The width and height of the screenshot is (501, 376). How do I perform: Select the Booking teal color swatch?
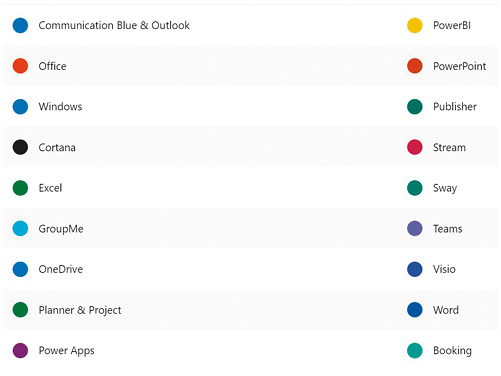point(415,351)
